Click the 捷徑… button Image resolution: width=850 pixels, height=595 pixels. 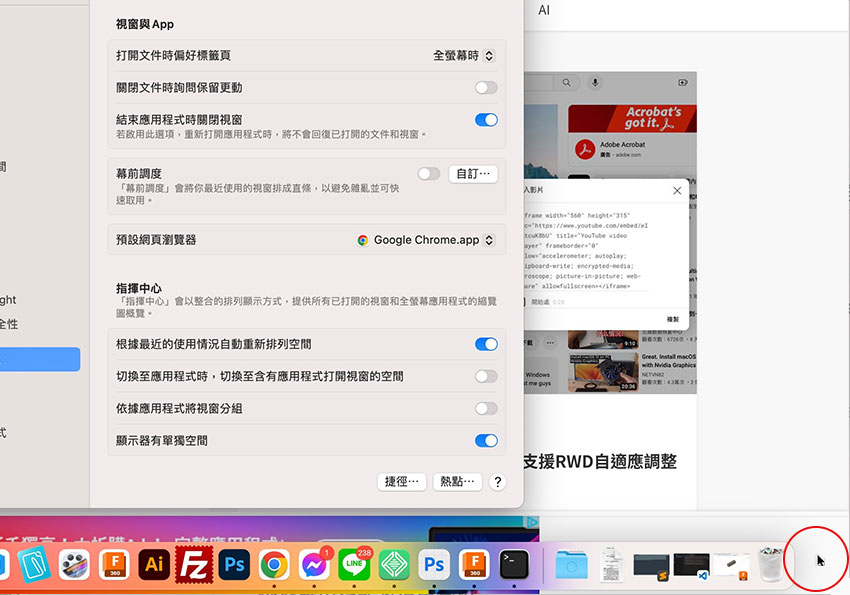click(x=403, y=482)
